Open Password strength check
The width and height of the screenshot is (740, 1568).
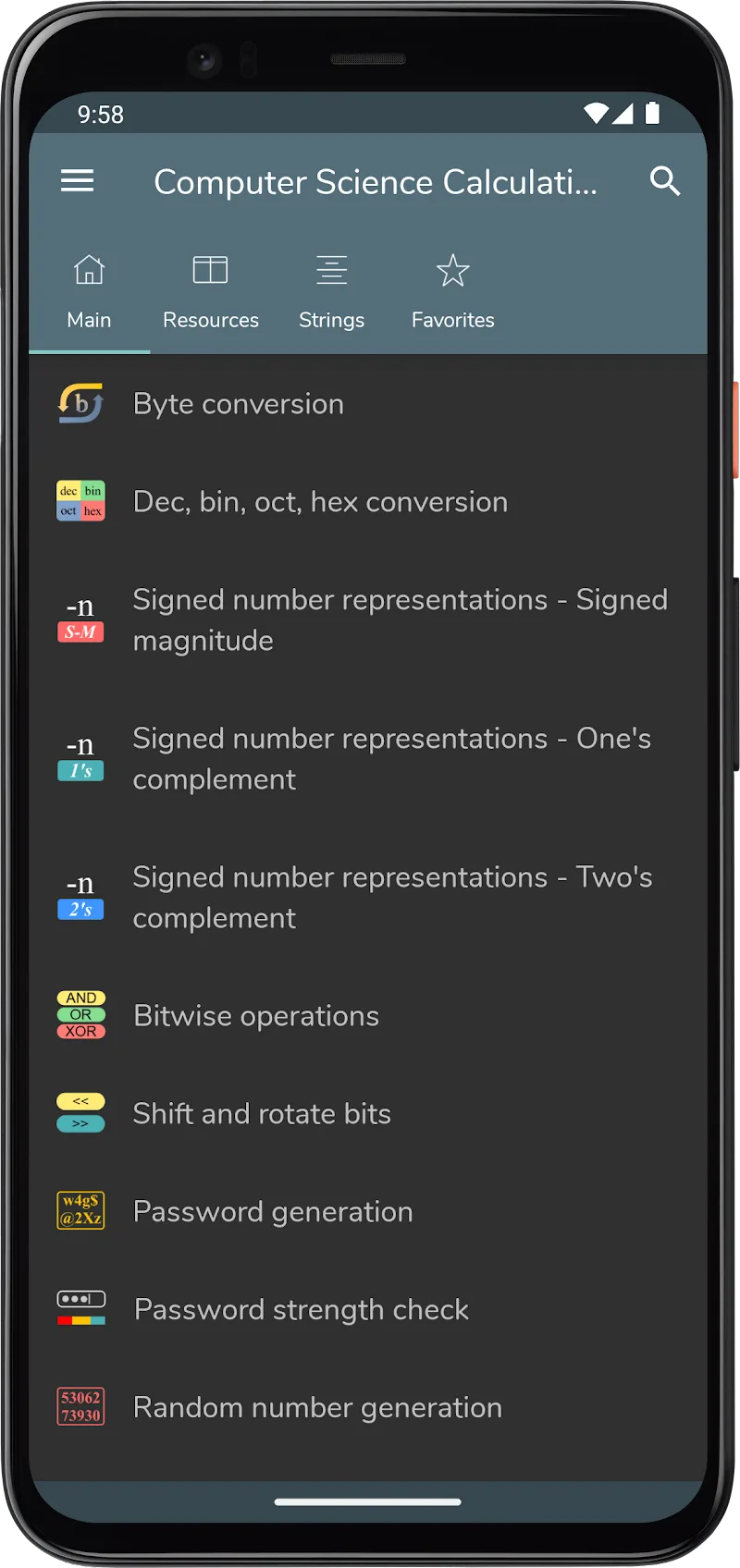[302, 1310]
